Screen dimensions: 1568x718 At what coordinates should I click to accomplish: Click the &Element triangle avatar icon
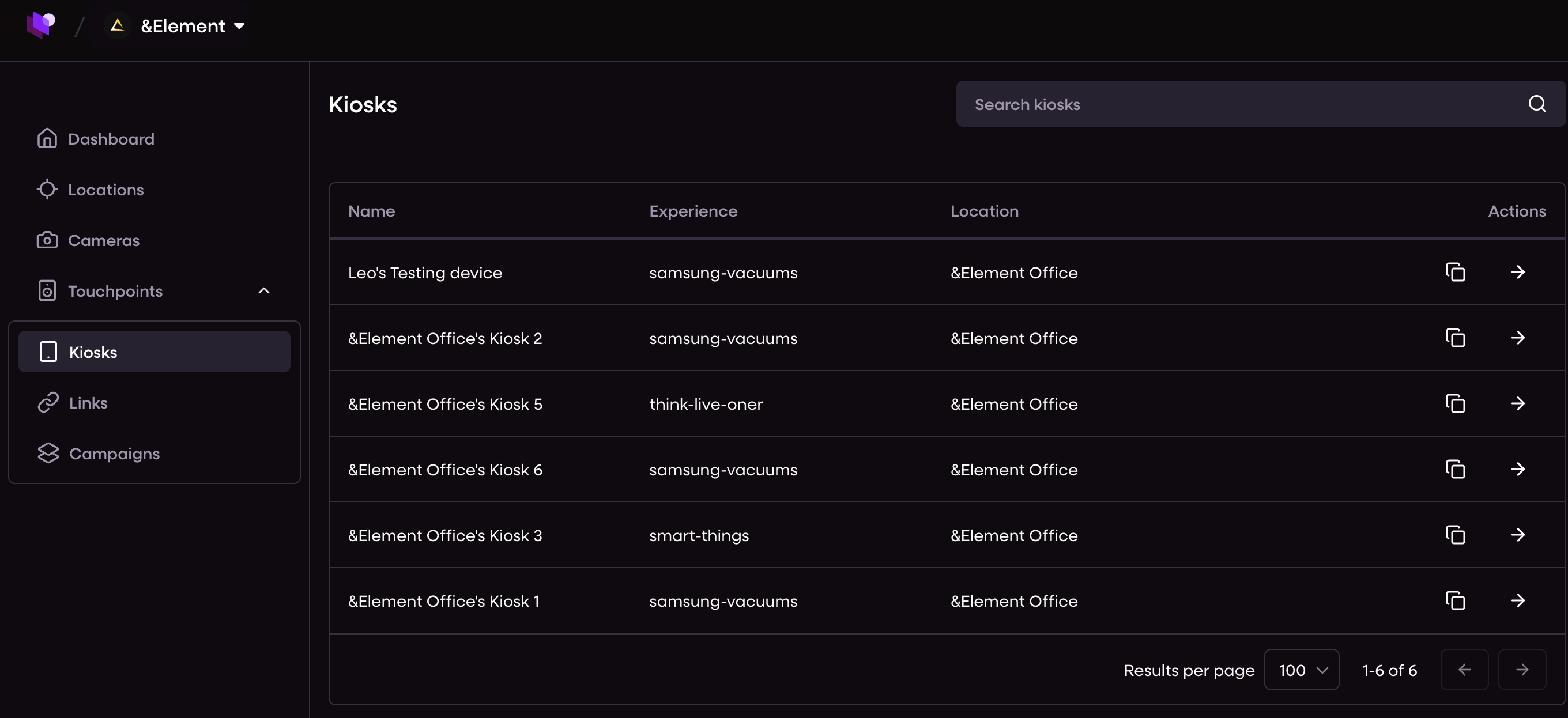point(118,25)
